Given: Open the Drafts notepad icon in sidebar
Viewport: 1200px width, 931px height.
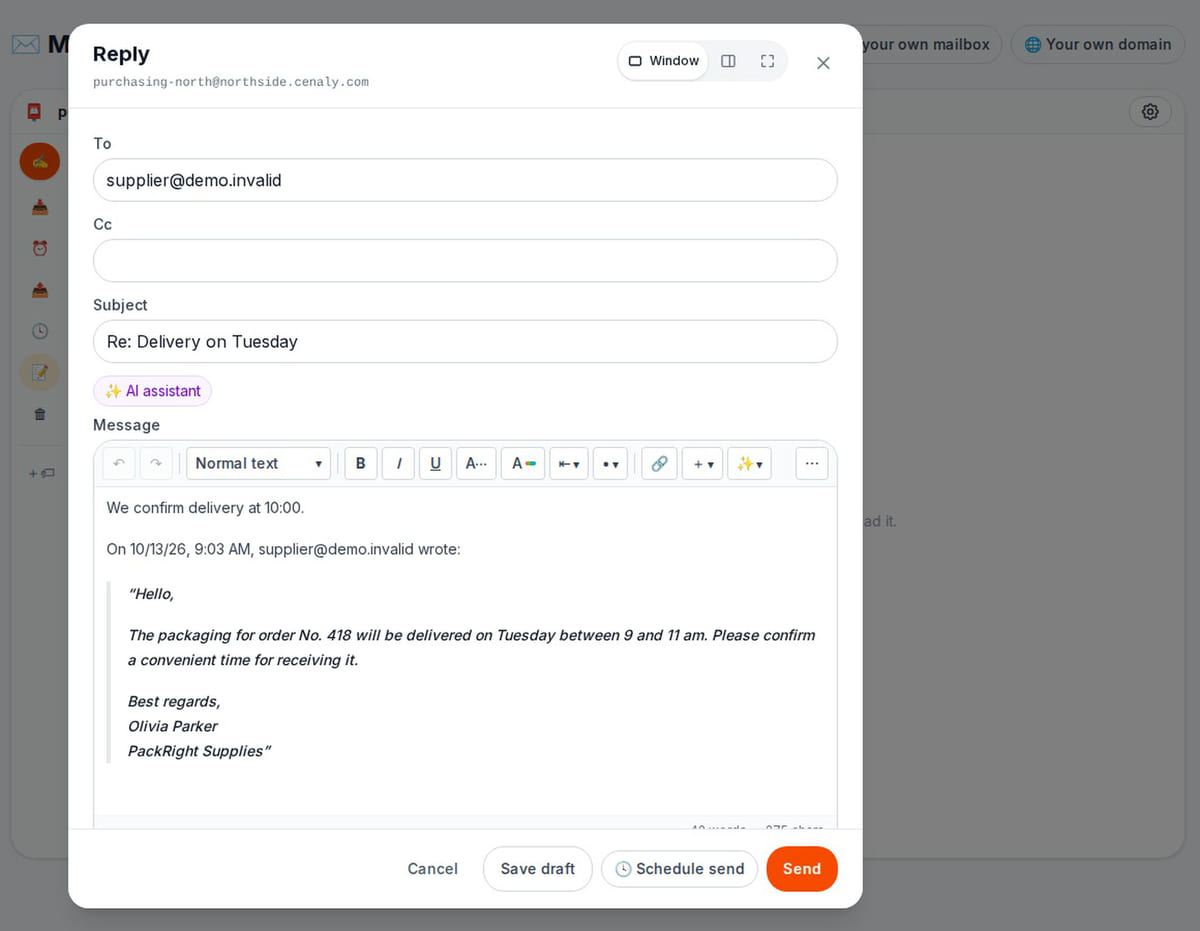Looking at the screenshot, I should coord(40,372).
